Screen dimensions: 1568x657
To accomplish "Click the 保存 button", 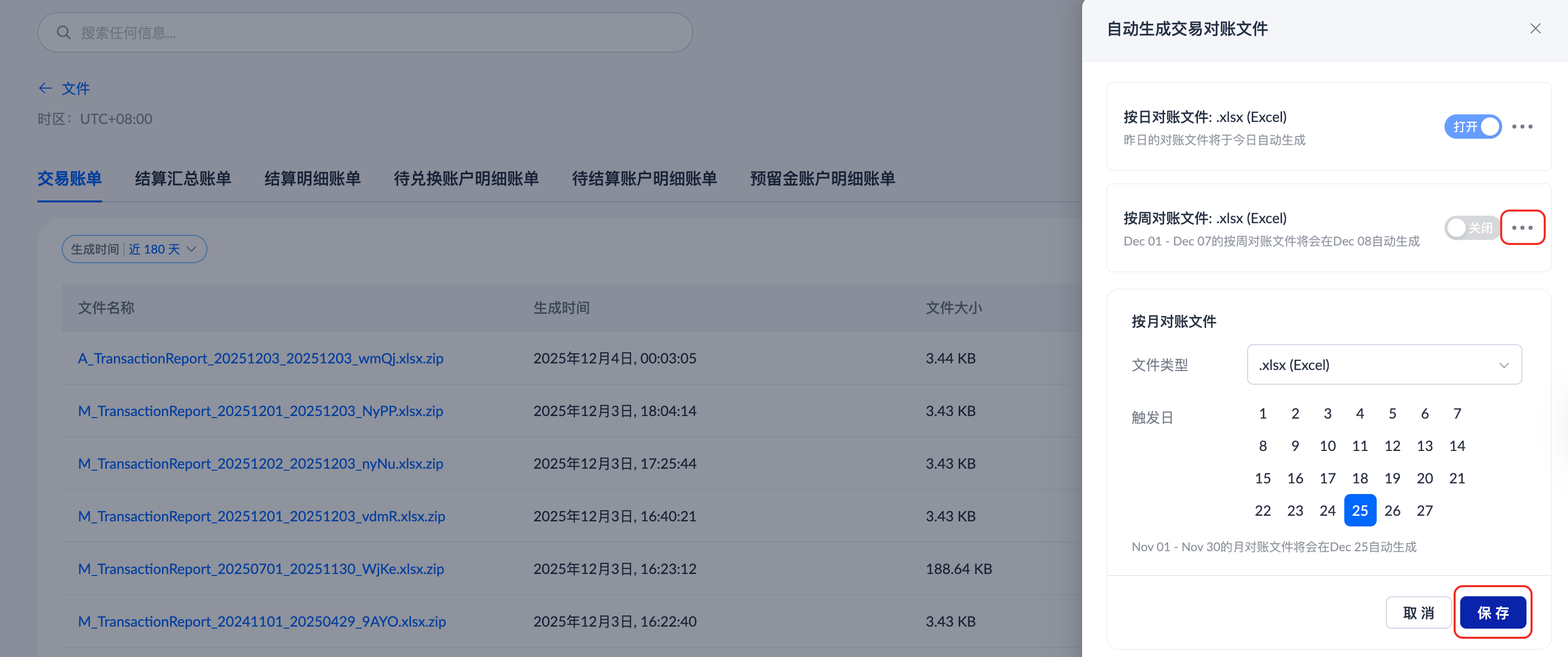I will (1493, 612).
